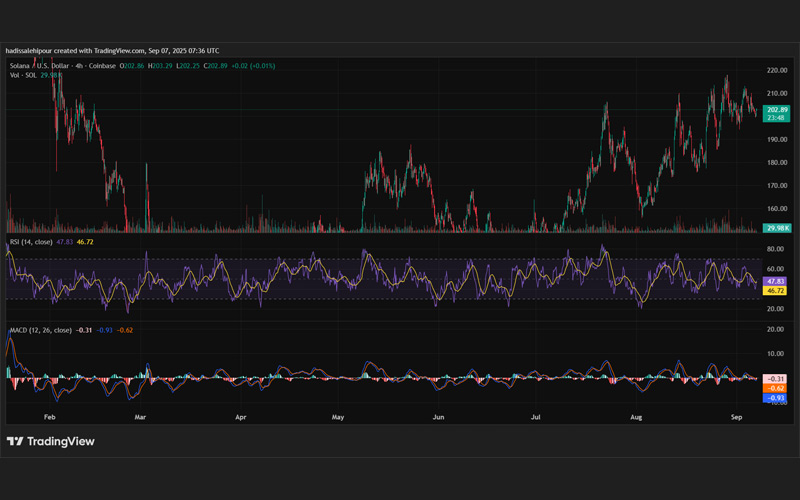The image size is (800, 500).
Task: Click the 220.00 price axis label
Action: coord(777,70)
